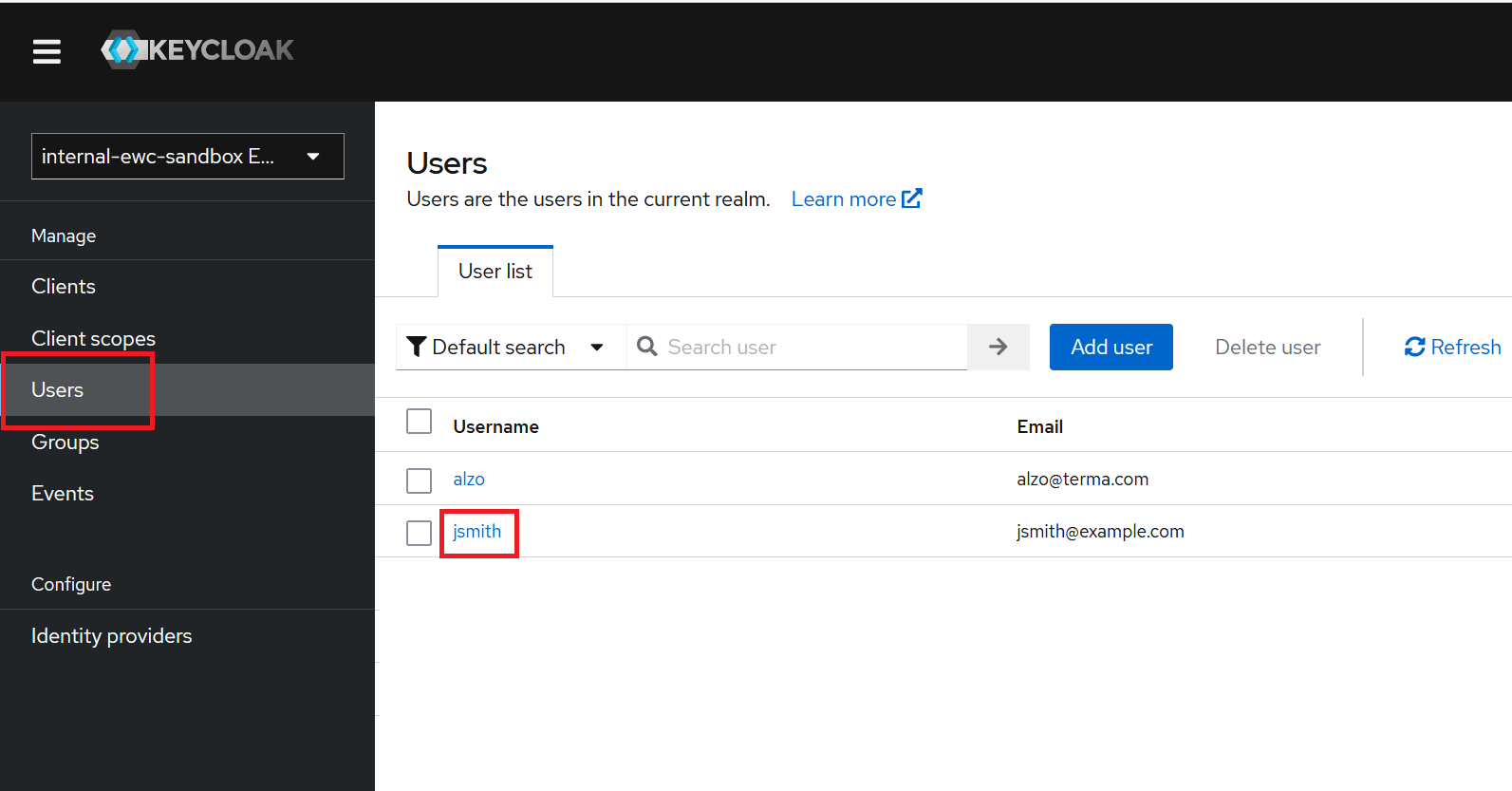Viewport: 1512px width, 791px height.
Task: Select the alzo@terma.com email cell
Action: (1083, 480)
